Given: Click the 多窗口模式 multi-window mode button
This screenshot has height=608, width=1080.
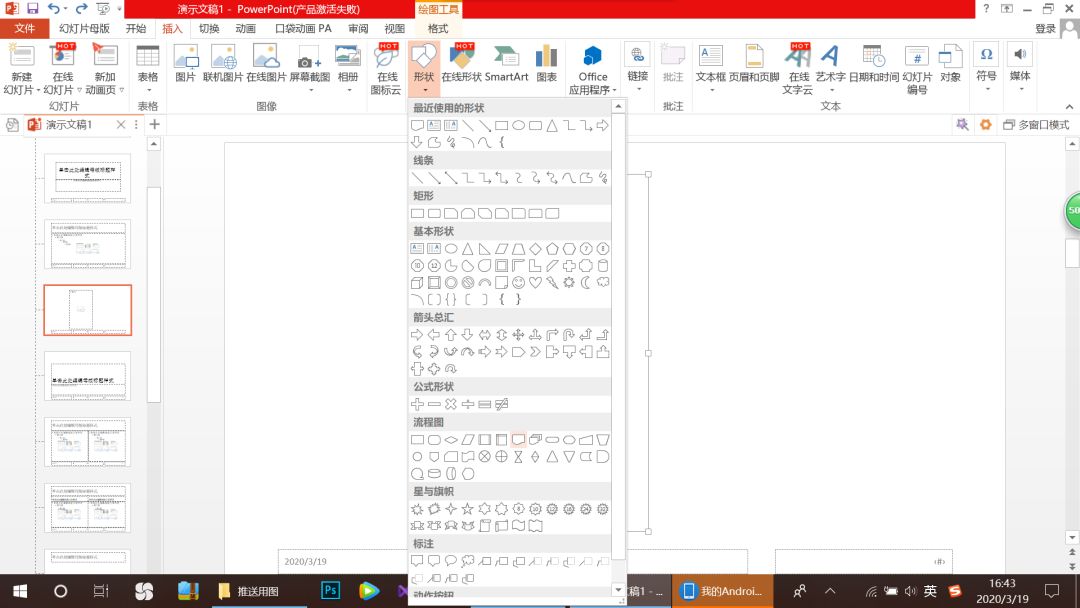Looking at the screenshot, I should (1036, 125).
